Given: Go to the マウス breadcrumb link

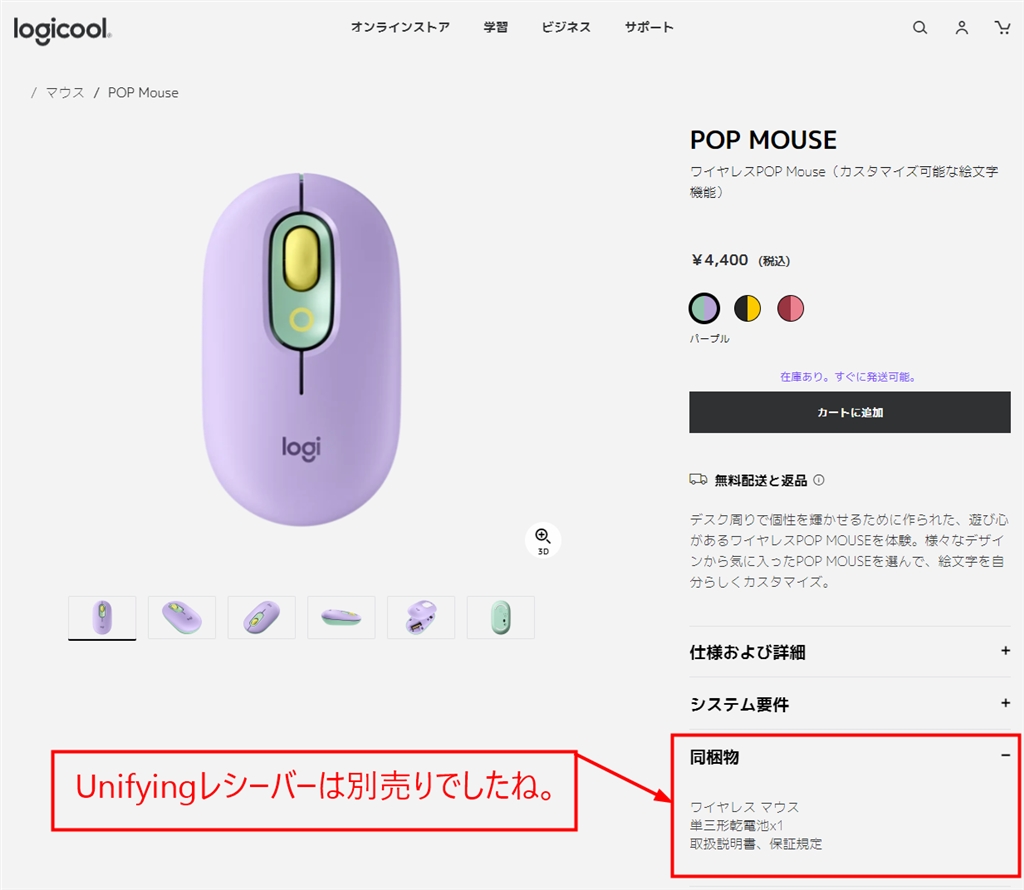Looking at the screenshot, I should [x=65, y=93].
